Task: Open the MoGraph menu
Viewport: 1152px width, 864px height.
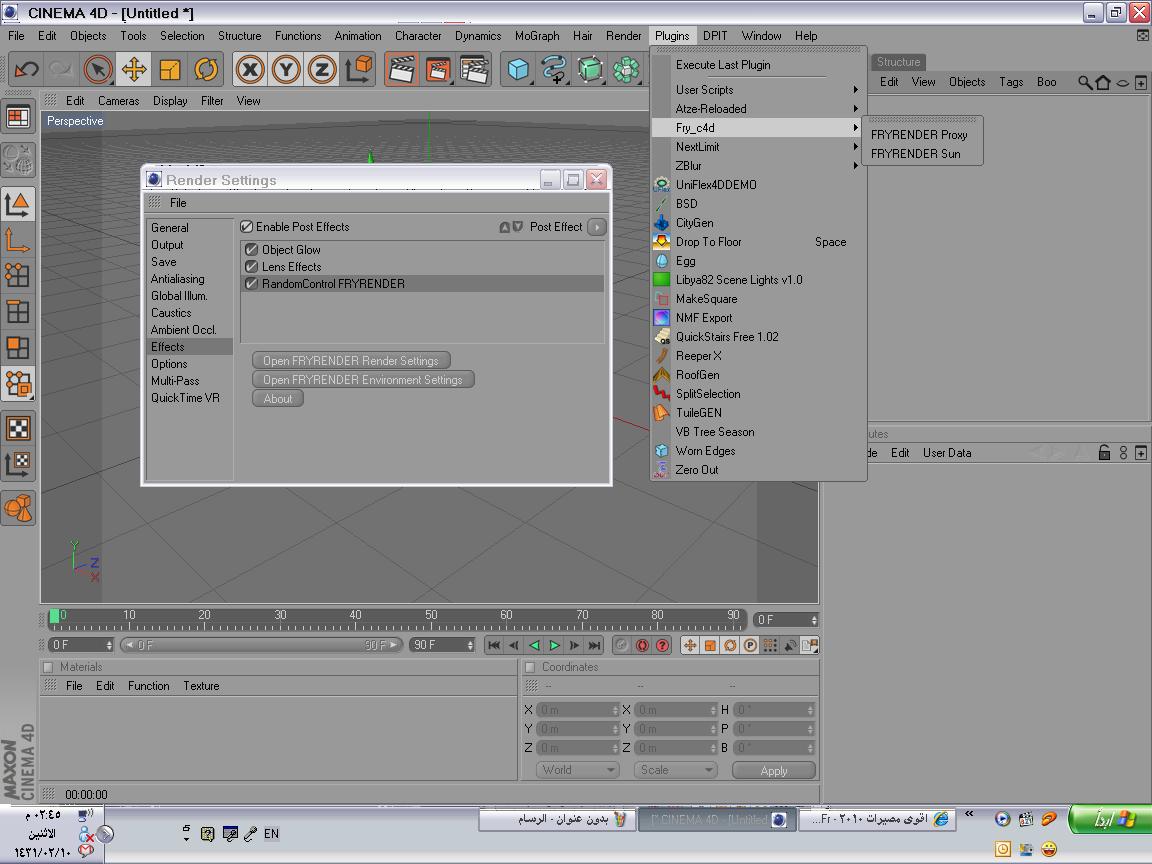Action: pyautogui.click(x=537, y=35)
